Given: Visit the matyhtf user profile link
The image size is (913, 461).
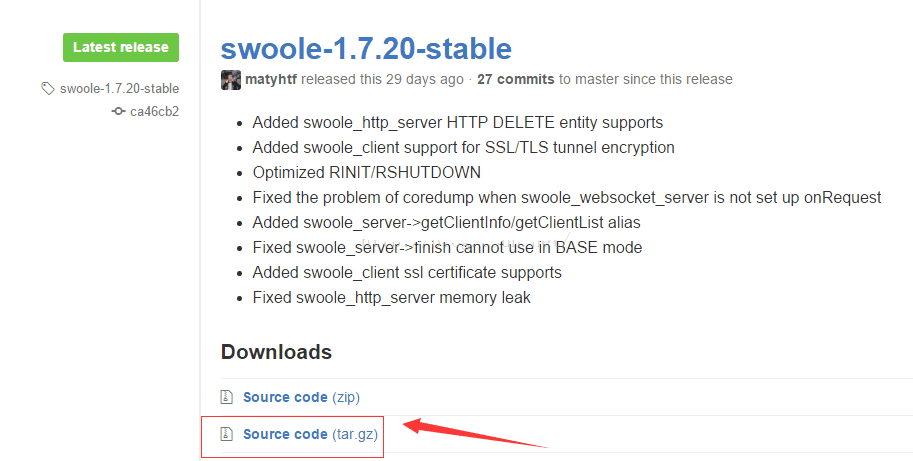Looking at the screenshot, I should [x=271, y=79].
